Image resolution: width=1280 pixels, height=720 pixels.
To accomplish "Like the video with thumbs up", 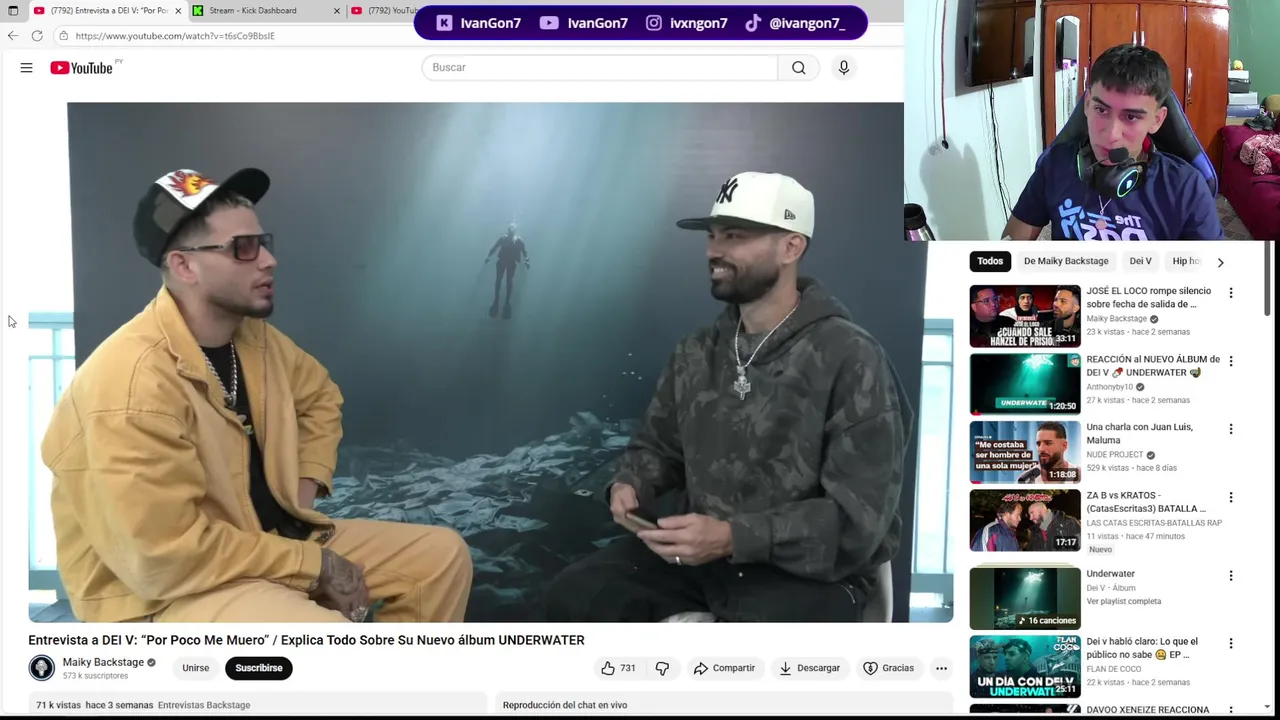I will click(618, 668).
